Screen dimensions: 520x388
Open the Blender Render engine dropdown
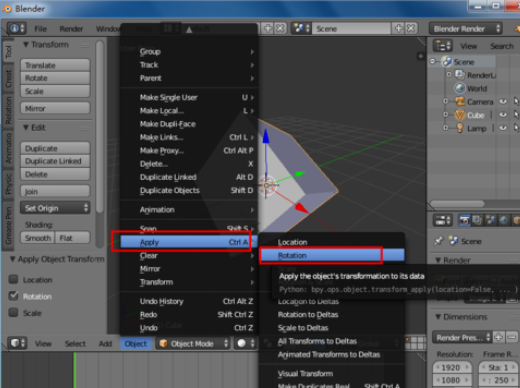pos(466,29)
